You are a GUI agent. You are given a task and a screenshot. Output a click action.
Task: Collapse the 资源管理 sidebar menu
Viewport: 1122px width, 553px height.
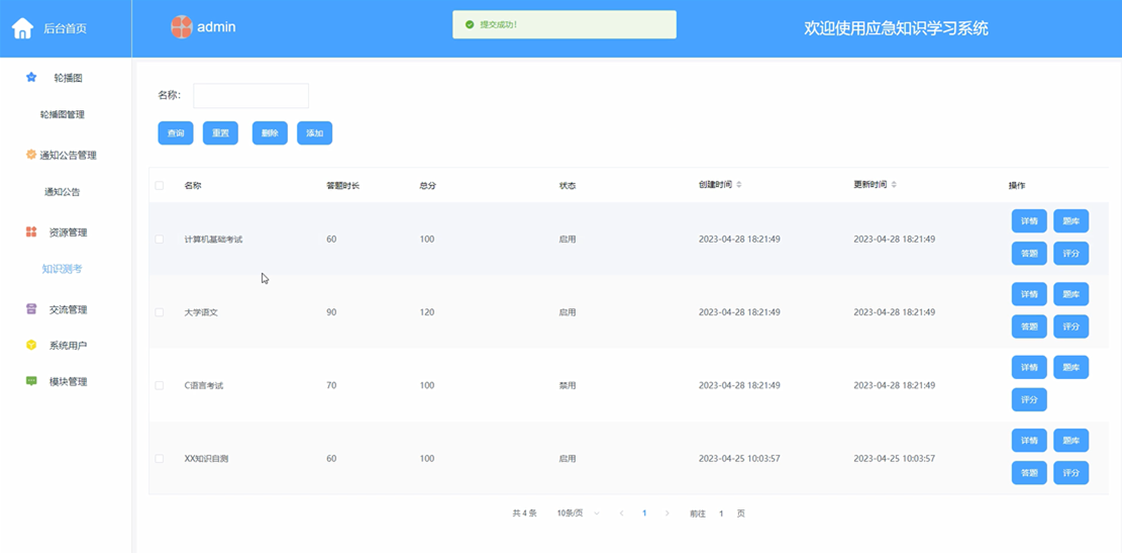(x=66, y=232)
